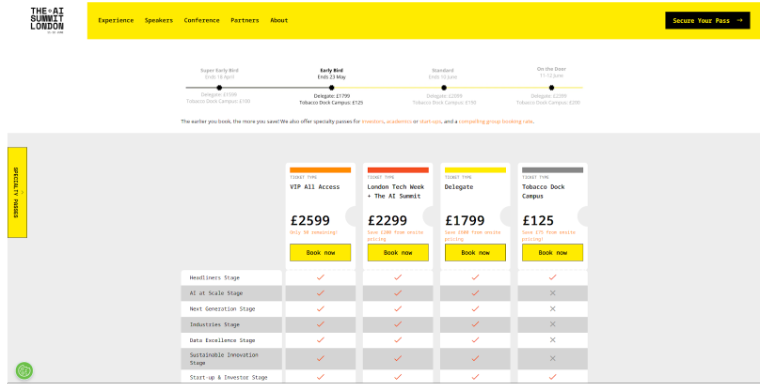Click the £125 Tobacco Dock Campus price
Viewport: 764px width, 386px height.
tap(538, 221)
